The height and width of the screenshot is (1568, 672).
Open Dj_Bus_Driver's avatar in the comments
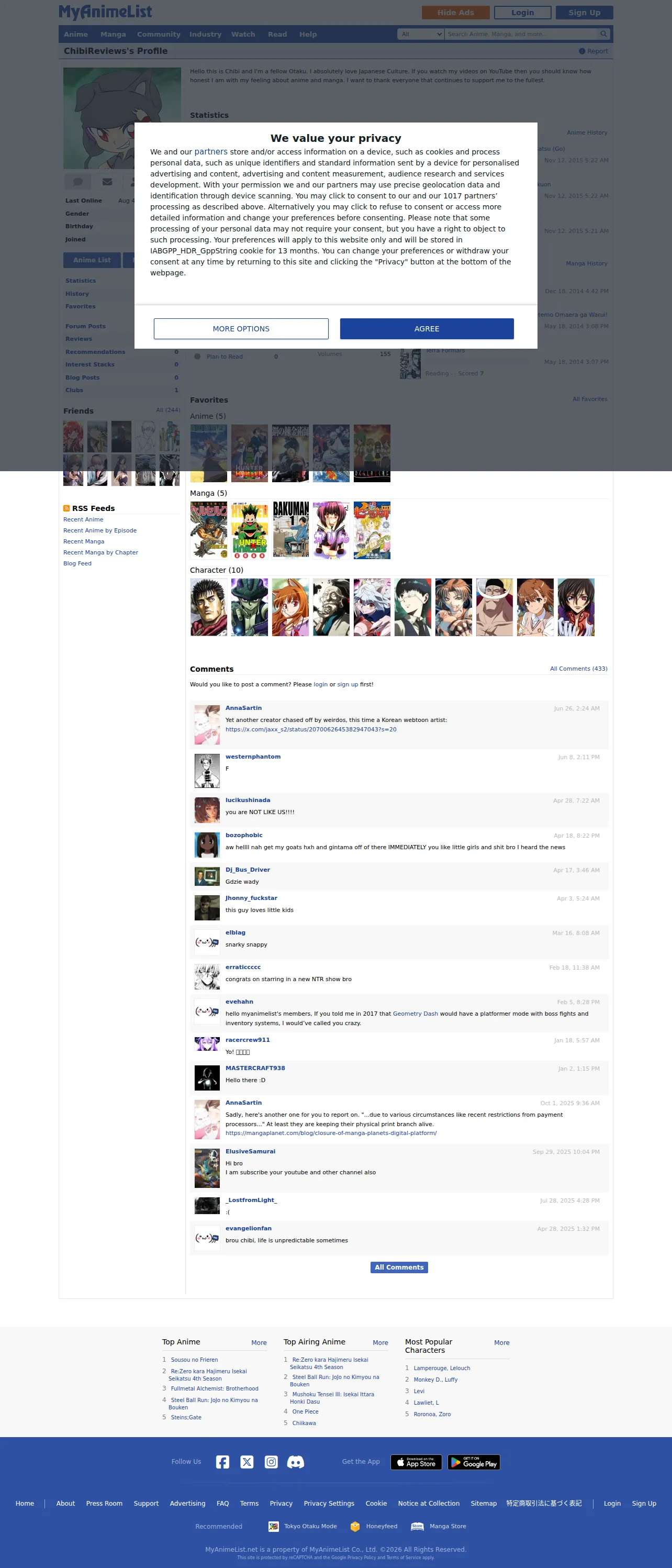click(207, 876)
